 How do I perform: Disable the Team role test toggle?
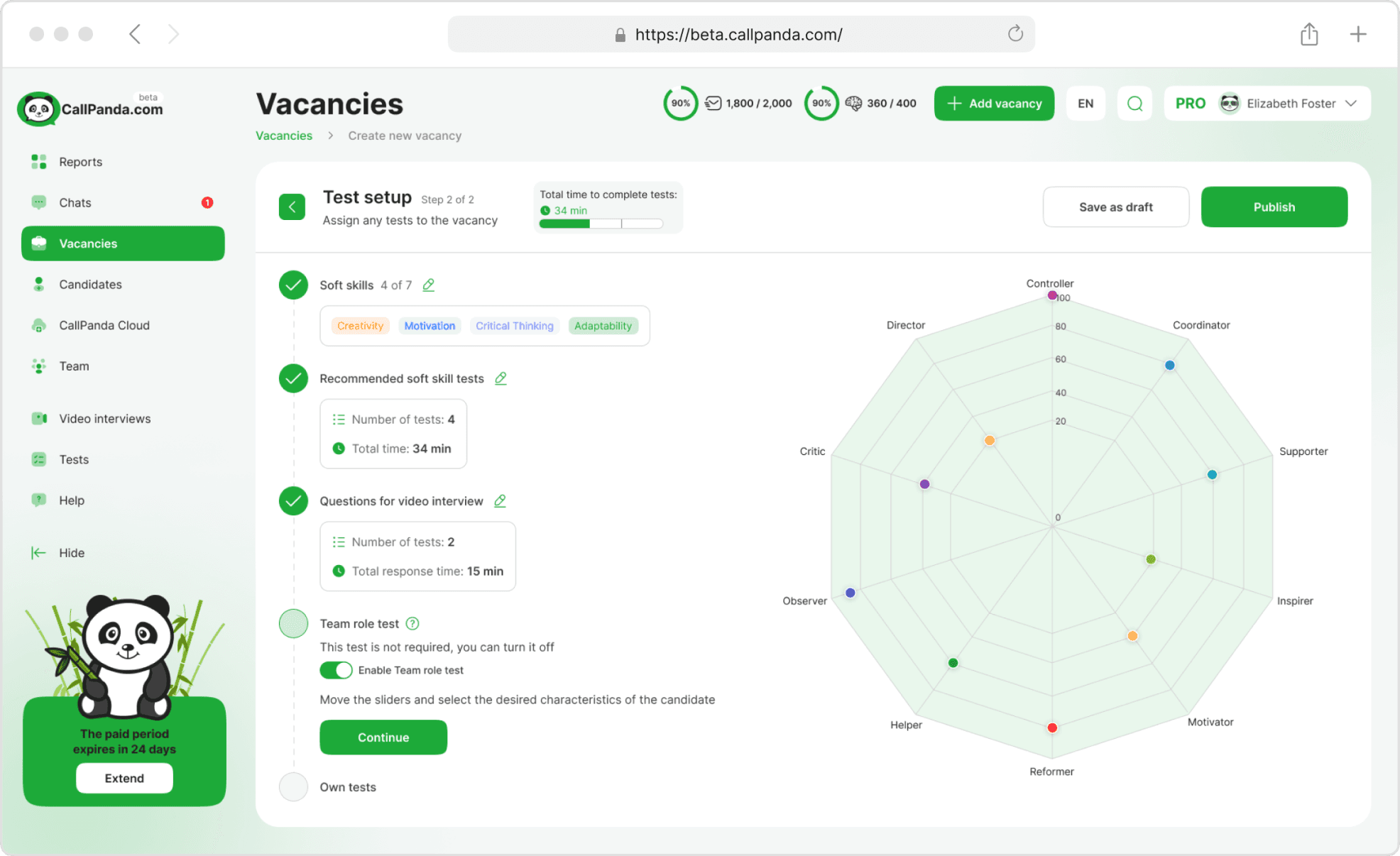pyautogui.click(x=336, y=670)
